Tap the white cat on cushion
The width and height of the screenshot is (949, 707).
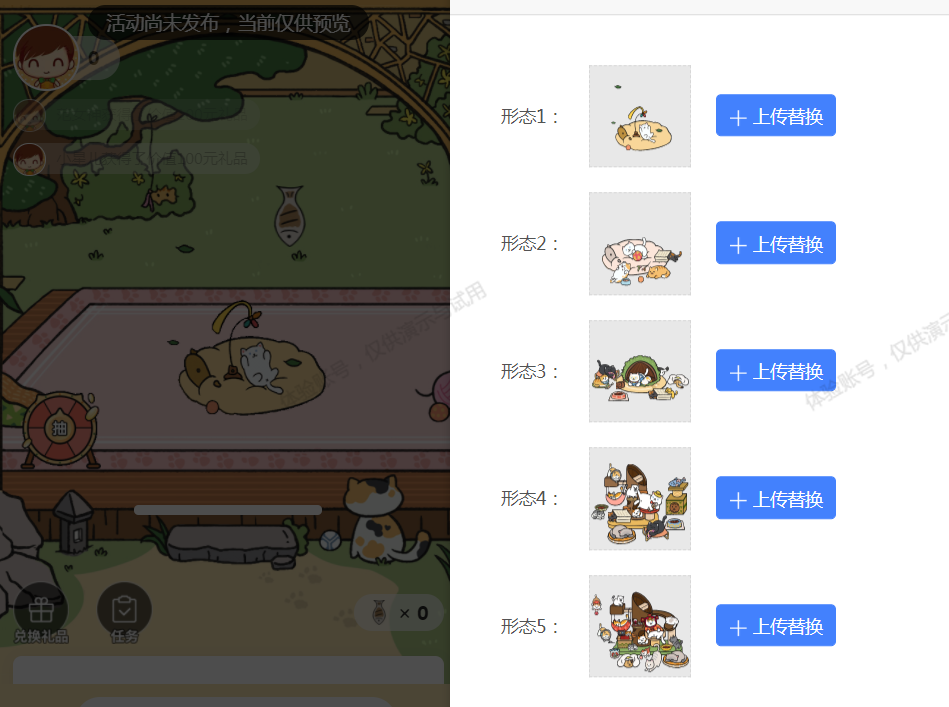tap(261, 366)
